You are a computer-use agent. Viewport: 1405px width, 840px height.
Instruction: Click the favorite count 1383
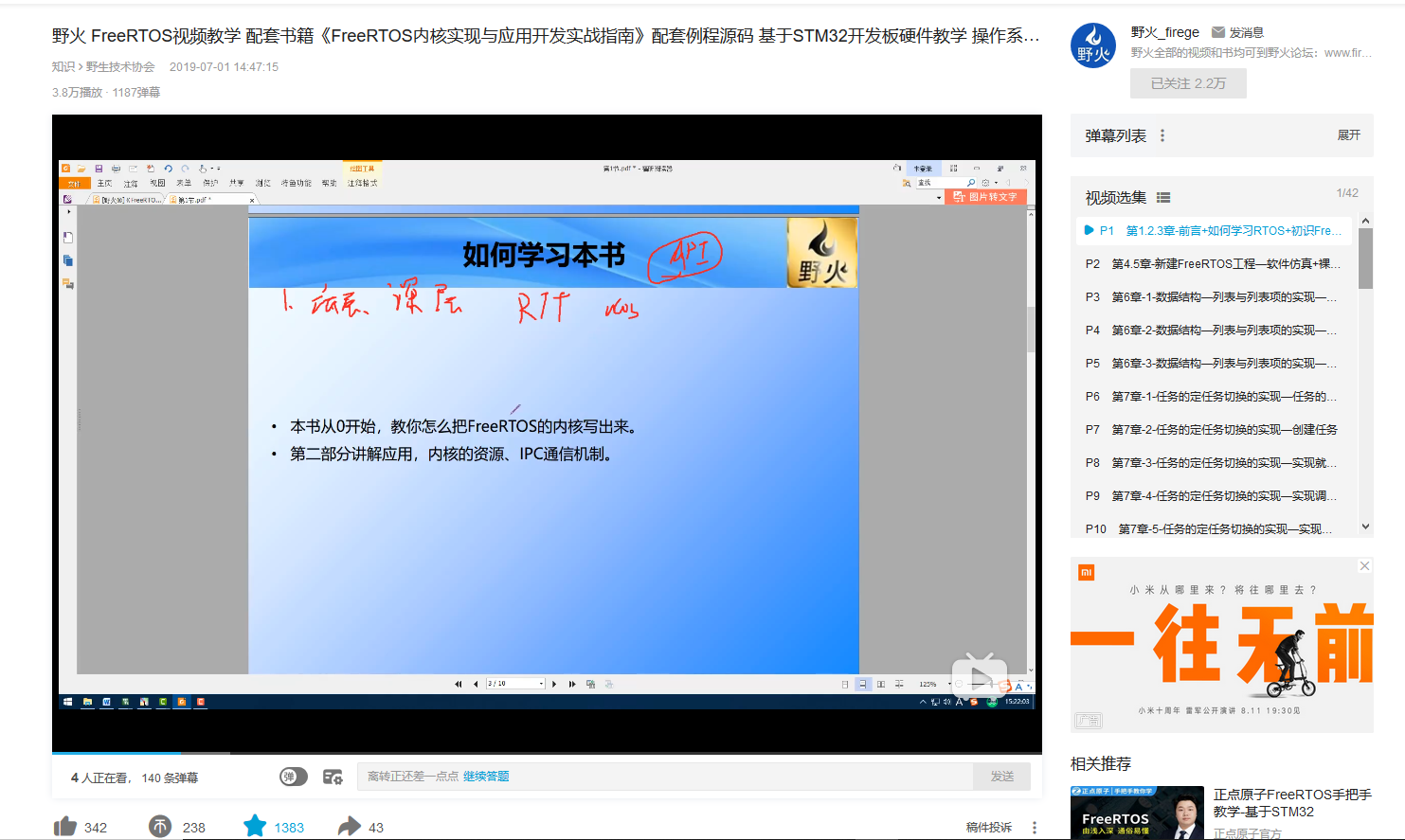coord(289,828)
